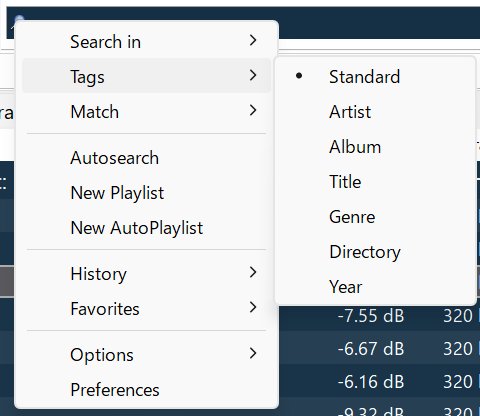Click 320 in the -6.67 dB row
The image size is (480, 416).
[x=458, y=349]
